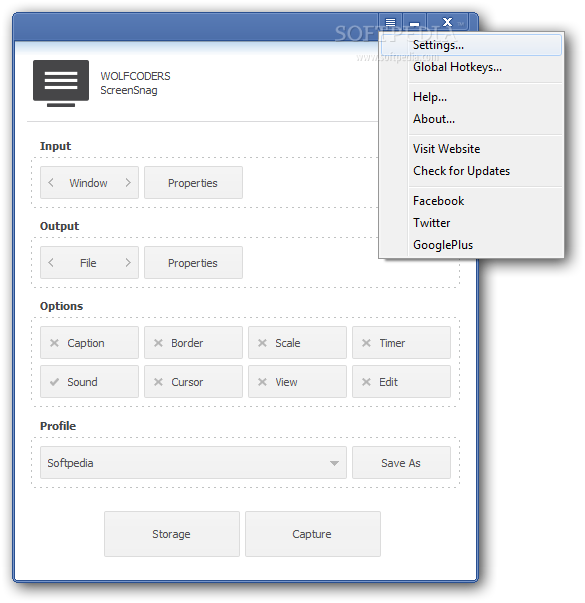
Task: Disable the Sound option
Action: 89,381
